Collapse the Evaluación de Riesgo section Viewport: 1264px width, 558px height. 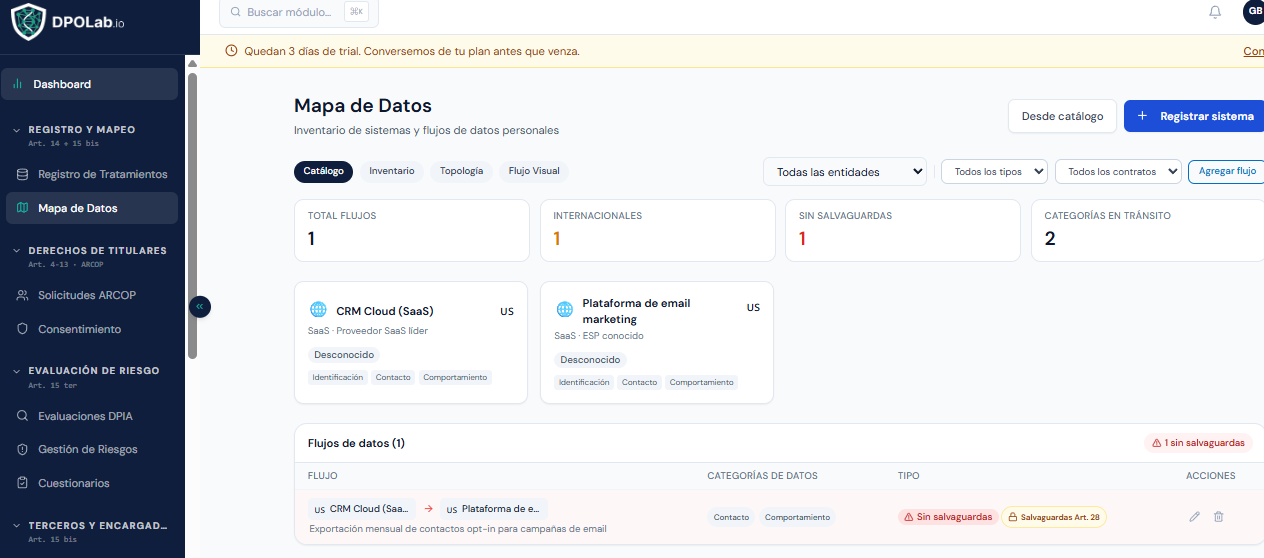[16, 371]
